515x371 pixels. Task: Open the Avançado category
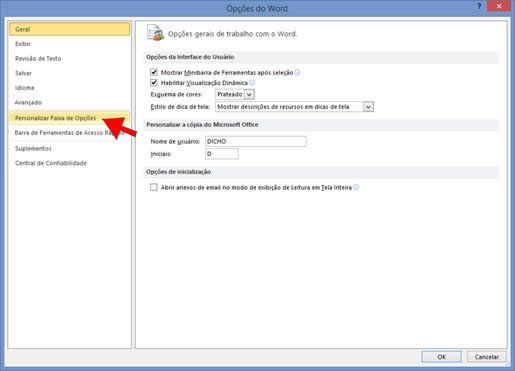coord(70,103)
